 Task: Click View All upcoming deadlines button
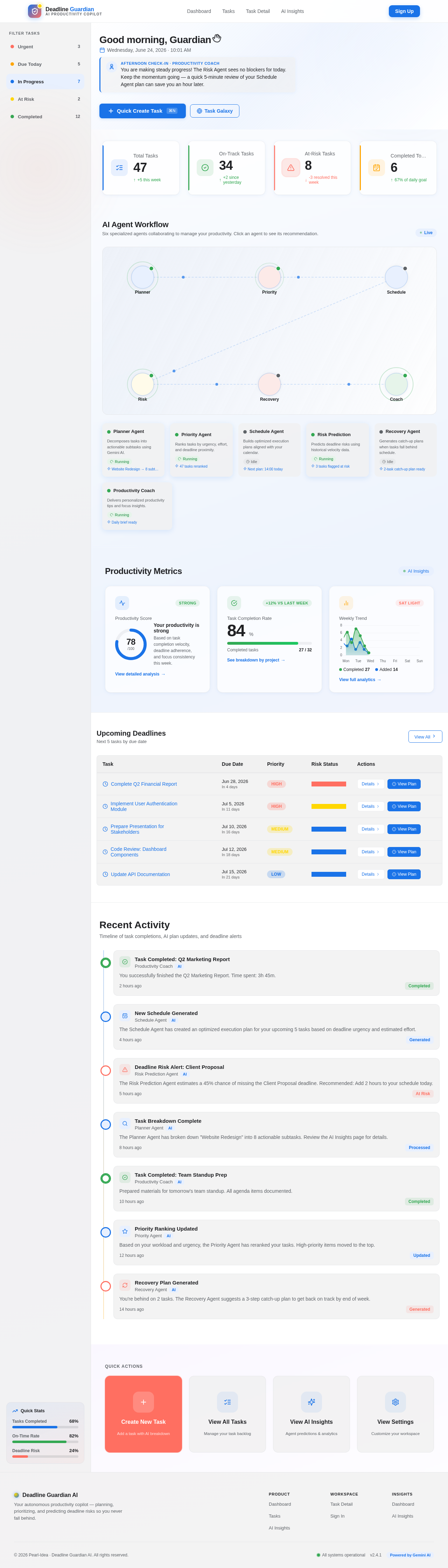(x=425, y=736)
